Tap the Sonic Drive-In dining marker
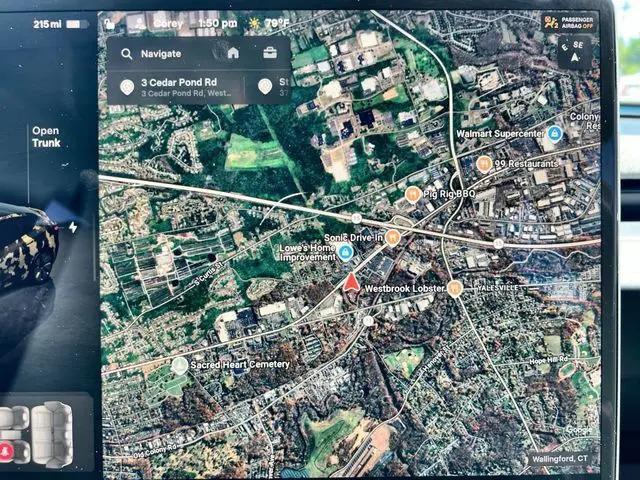 click(x=392, y=237)
